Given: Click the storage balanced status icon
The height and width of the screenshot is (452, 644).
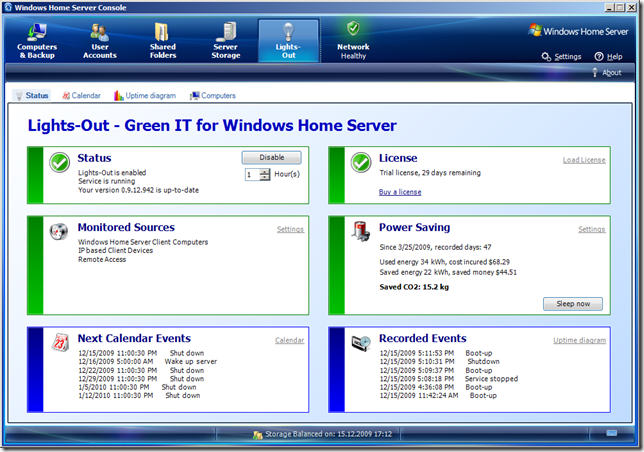Looking at the screenshot, I should click(258, 434).
